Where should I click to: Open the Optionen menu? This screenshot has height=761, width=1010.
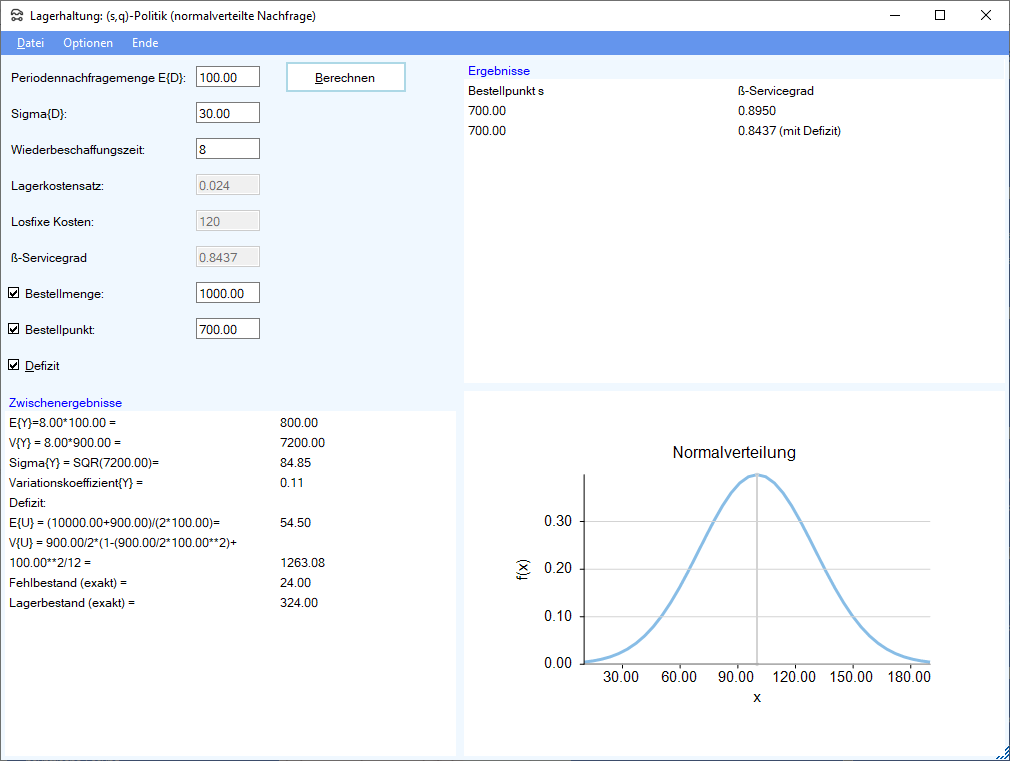[88, 43]
